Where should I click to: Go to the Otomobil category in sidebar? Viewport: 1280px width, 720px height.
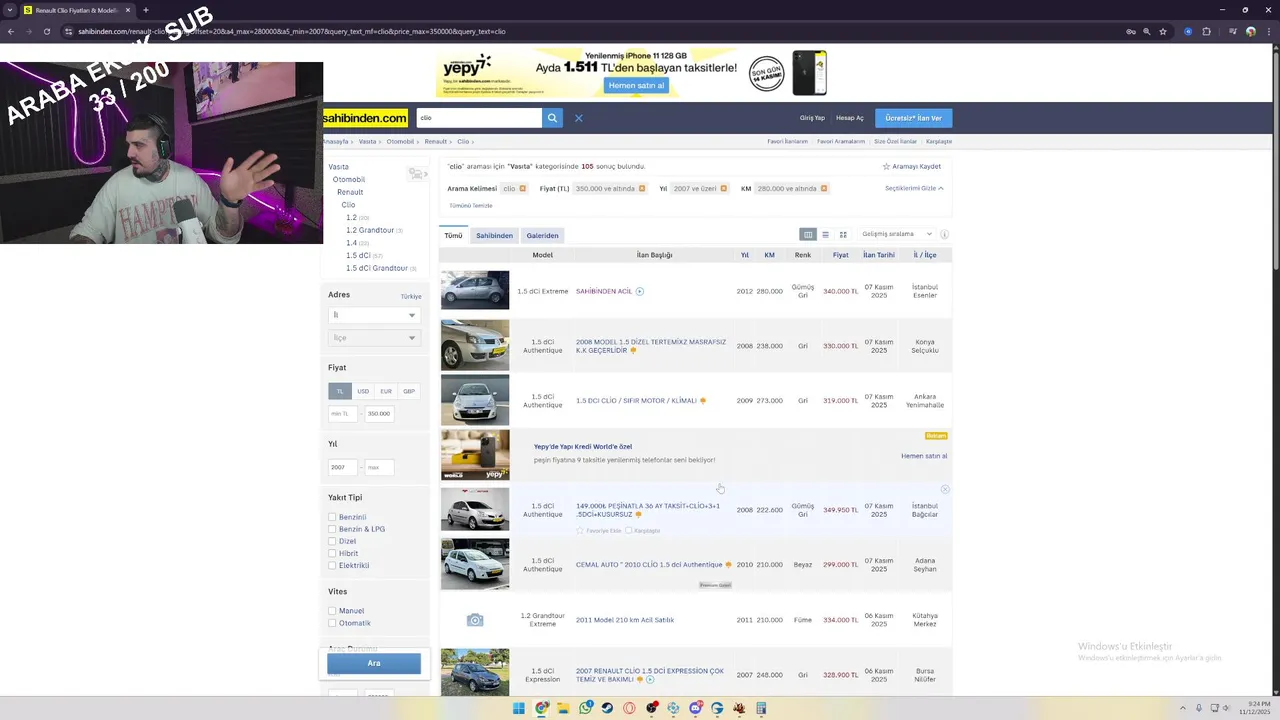pyautogui.click(x=349, y=180)
